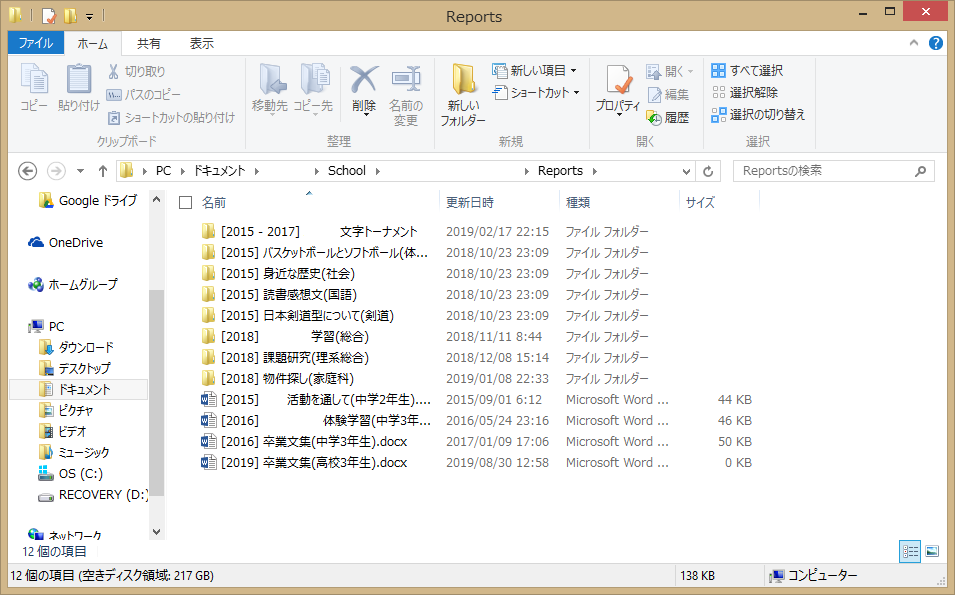Click the 削除 (Delete) icon in the ribbon
The width and height of the screenshot is (955, 595).
[364, 90]
